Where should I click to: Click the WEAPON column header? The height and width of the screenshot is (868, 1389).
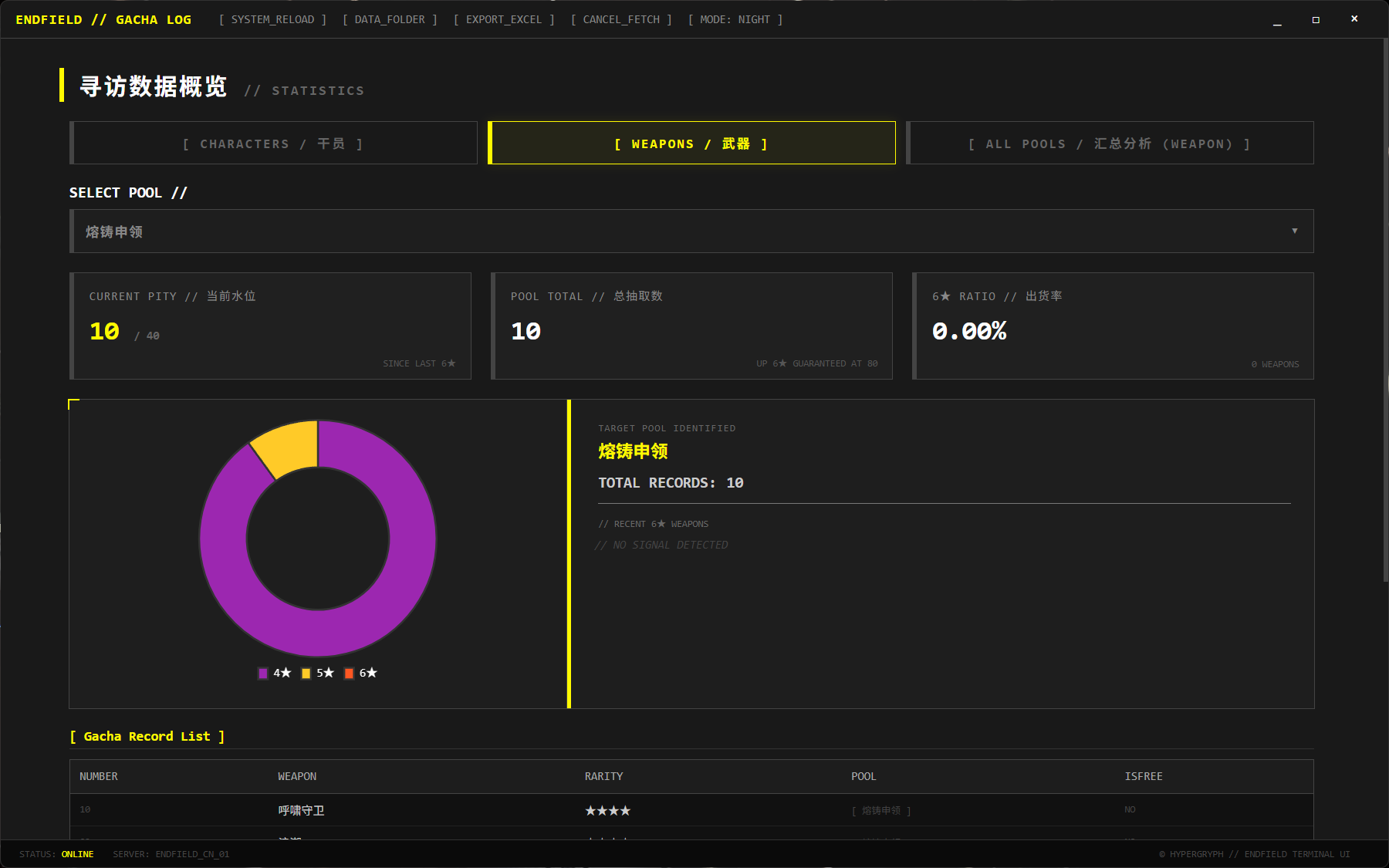point(297,776)
